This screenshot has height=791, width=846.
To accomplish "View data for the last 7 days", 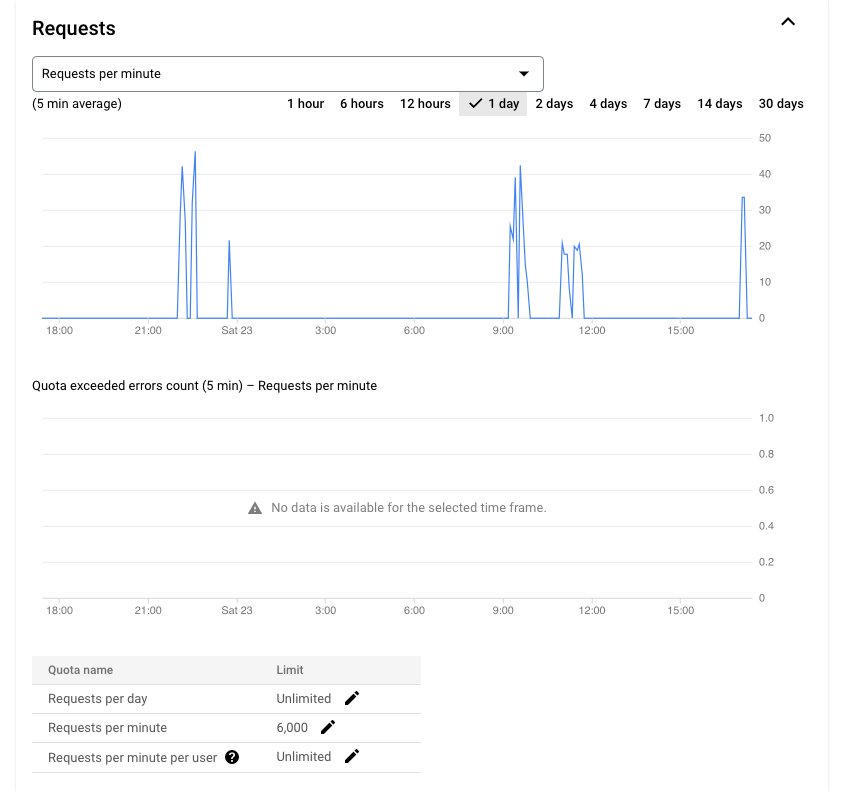I will click(x=661, y=103).
